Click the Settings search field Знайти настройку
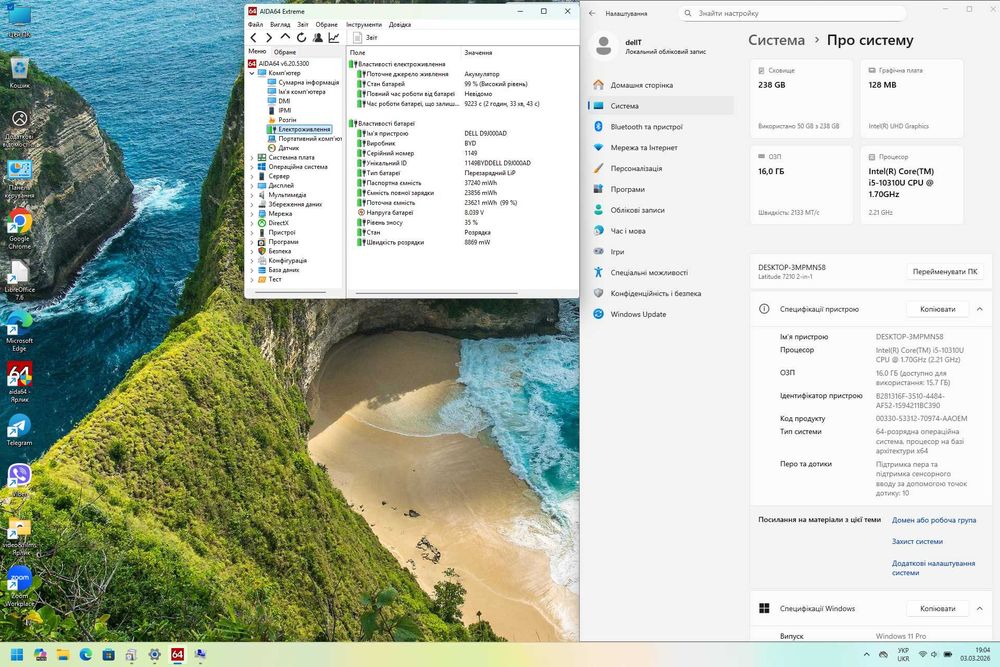 click(x=793, y=13)
